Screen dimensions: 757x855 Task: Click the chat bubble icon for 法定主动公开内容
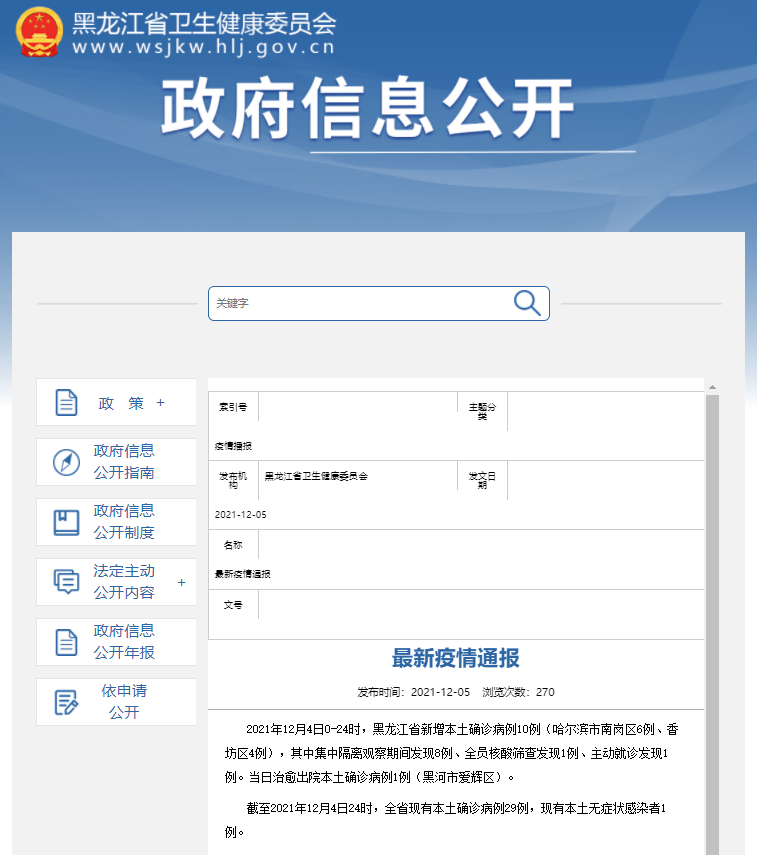coord(66,582)
